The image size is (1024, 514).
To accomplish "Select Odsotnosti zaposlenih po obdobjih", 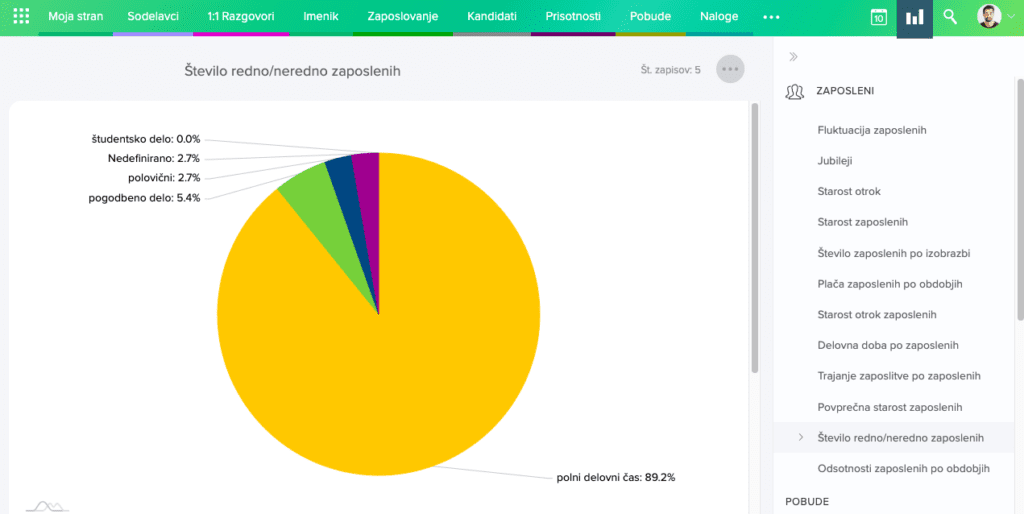I will 903,468.
